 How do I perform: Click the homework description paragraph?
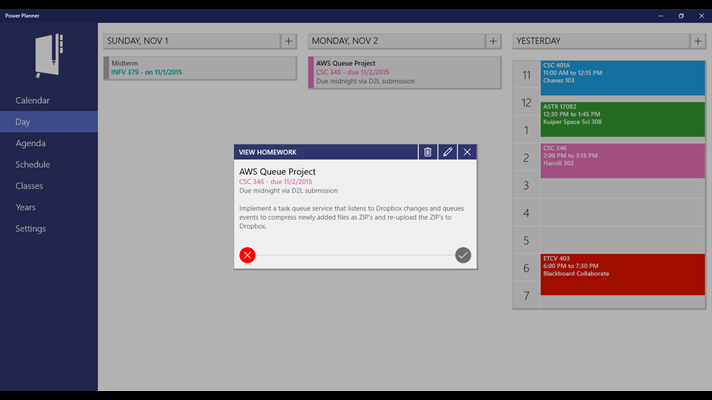[351, 217]
